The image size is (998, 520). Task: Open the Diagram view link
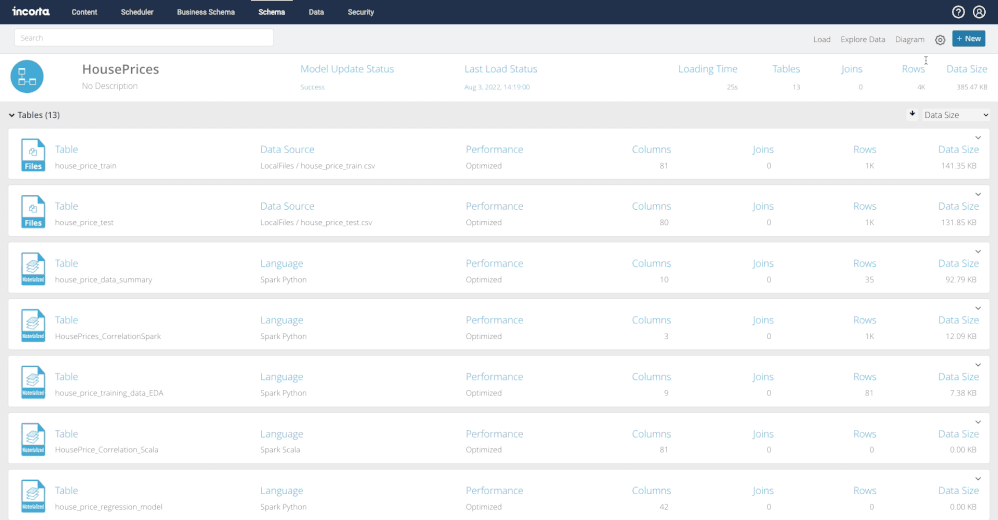(910, 39)
